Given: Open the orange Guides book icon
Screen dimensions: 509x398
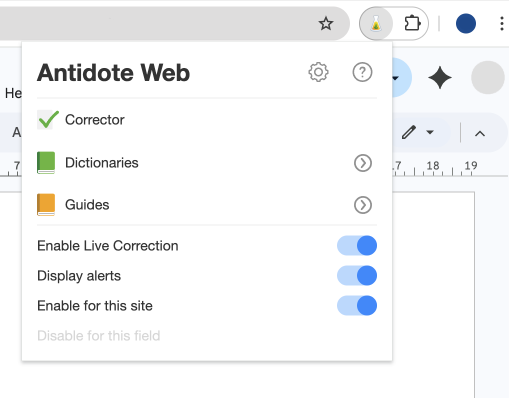Looking at the screenshot, I should tap(46, 205).
